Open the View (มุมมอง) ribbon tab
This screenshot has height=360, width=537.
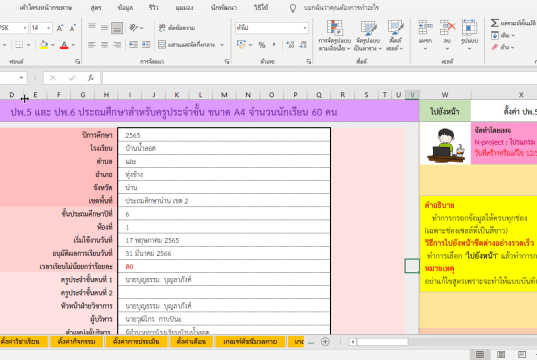tap(184, 8)
